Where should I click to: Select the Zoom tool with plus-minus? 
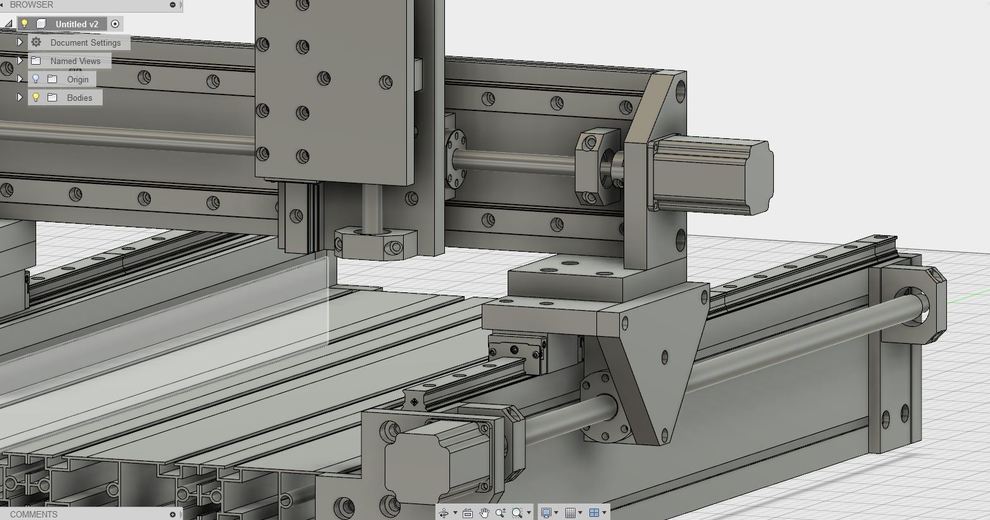point(500,513)
